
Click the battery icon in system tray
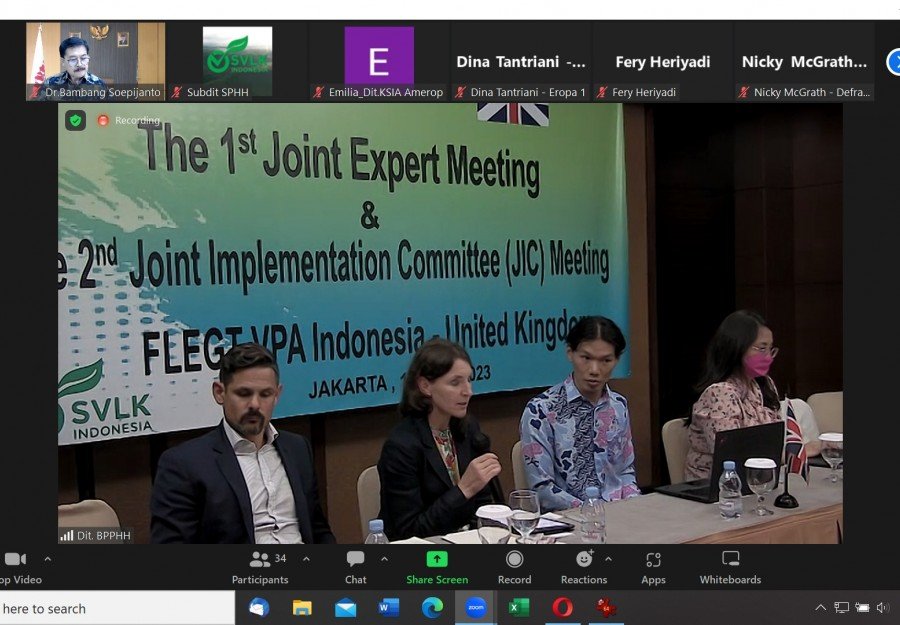862,607
